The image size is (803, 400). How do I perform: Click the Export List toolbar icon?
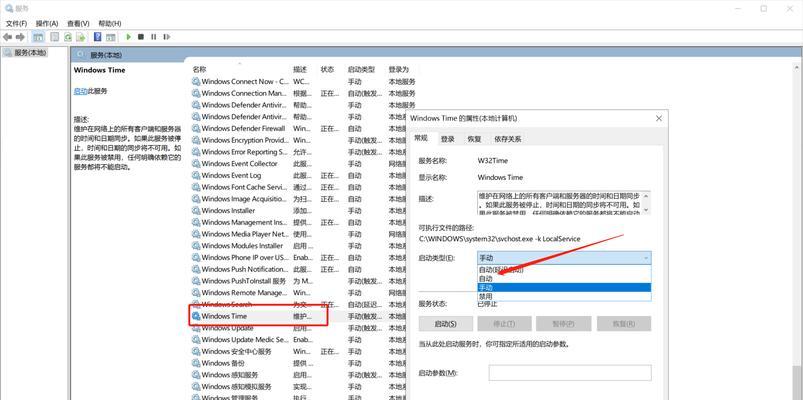(80, 37)
